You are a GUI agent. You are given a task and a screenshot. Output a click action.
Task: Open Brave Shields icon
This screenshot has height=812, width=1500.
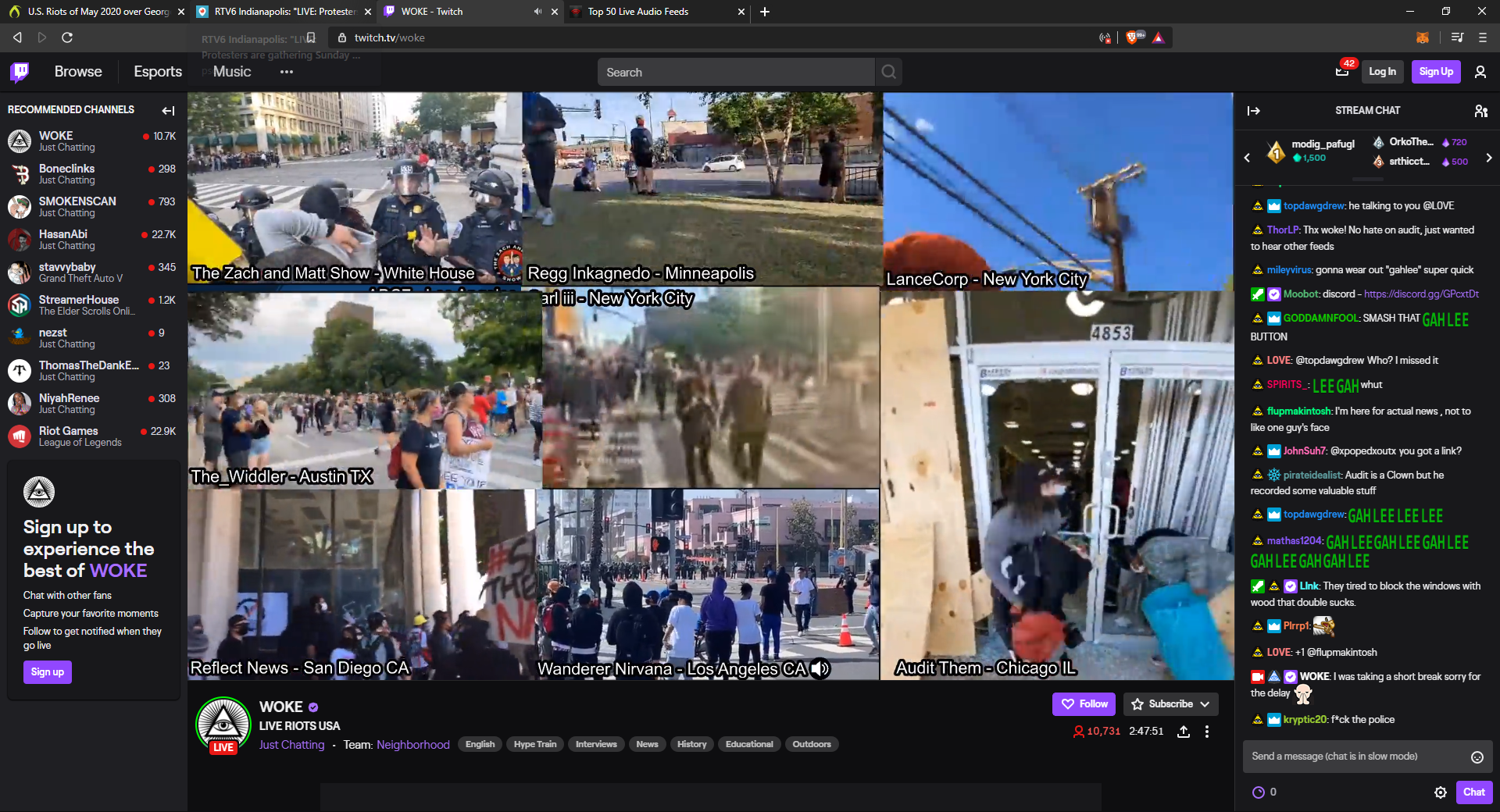(x=1132, y=37)
